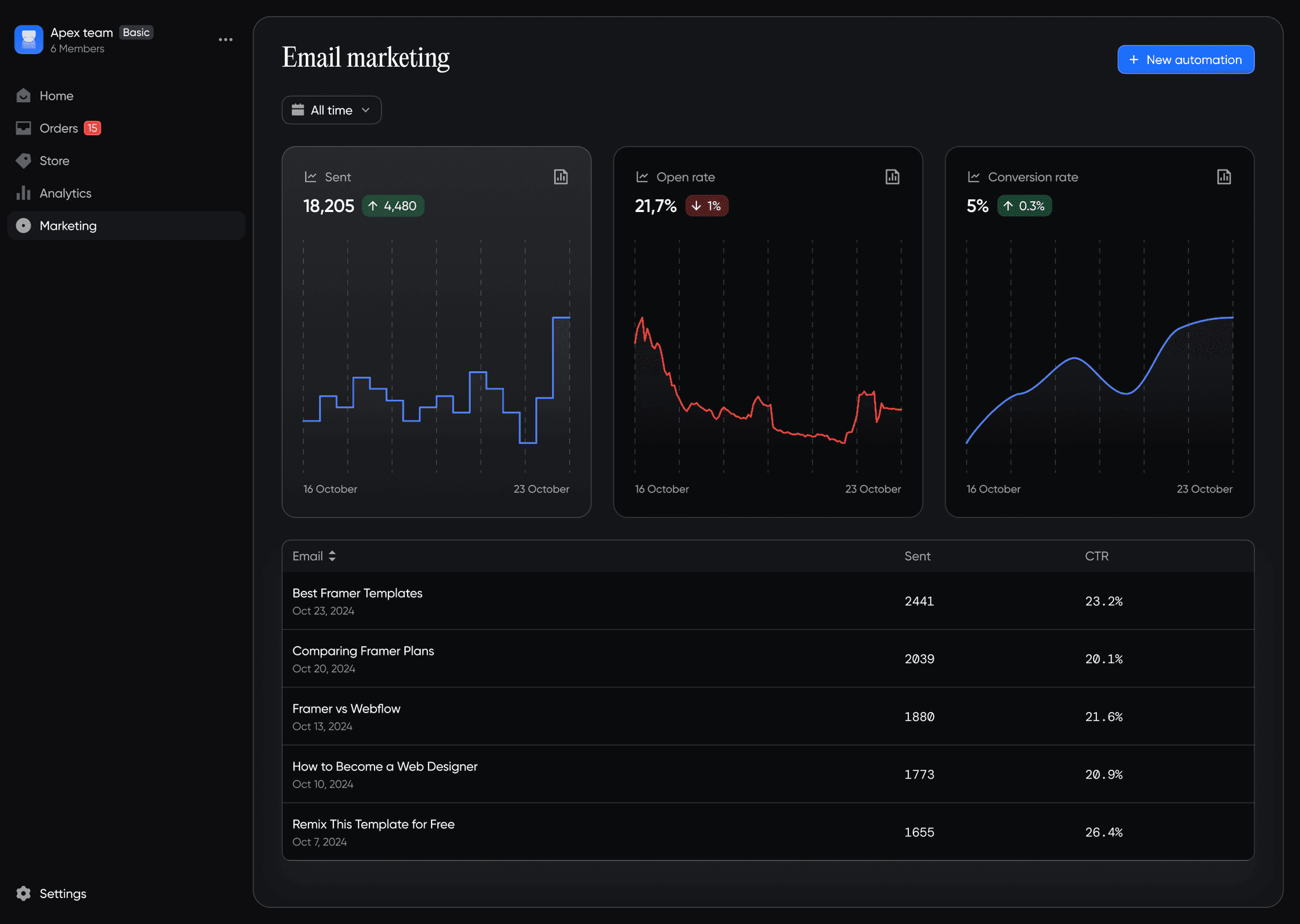Go to Orders in the sidebar
Viewport: 1300px width, 924px height.
pyautogui.click(x=58, y=128)
